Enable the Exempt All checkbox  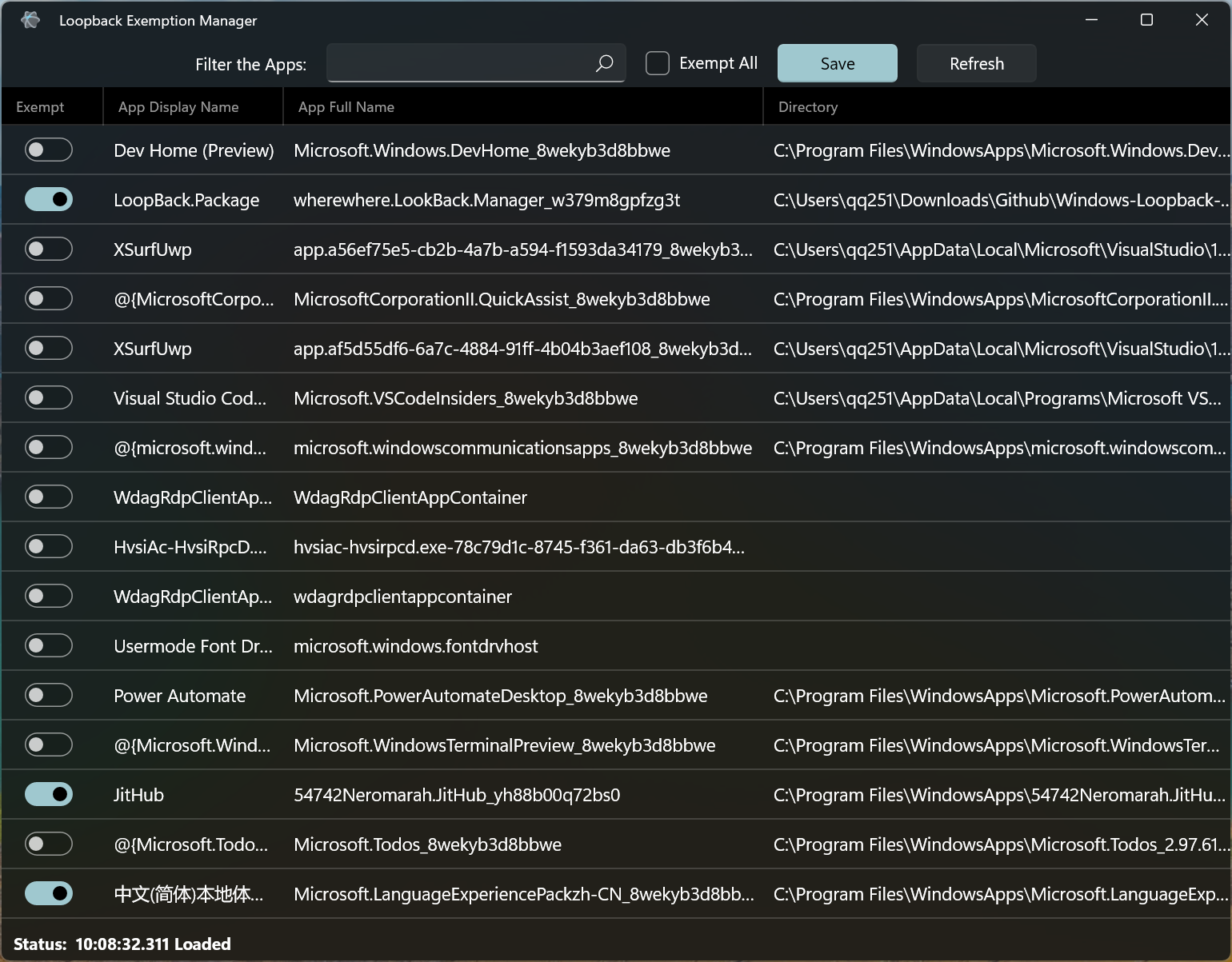(x=658, y=63)
